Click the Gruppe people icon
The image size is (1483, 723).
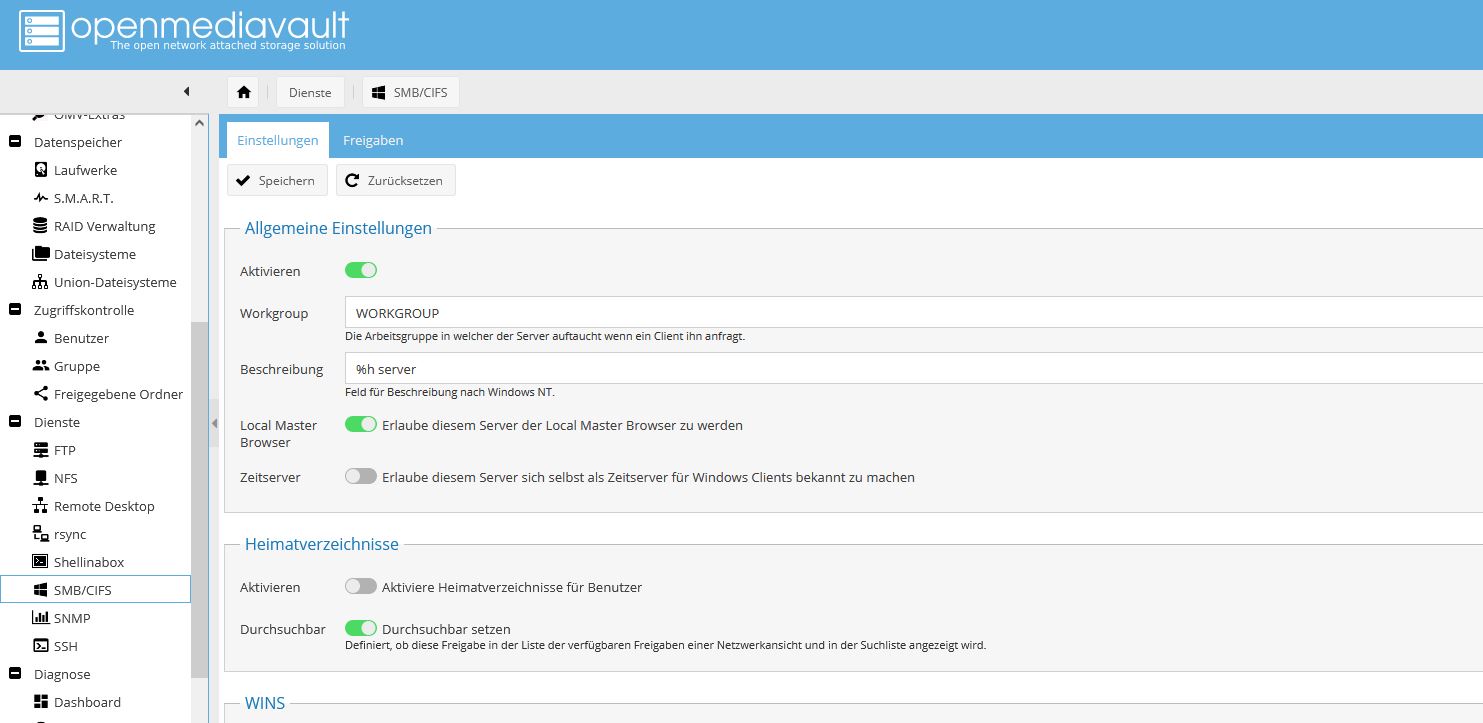tap(40, 366)
